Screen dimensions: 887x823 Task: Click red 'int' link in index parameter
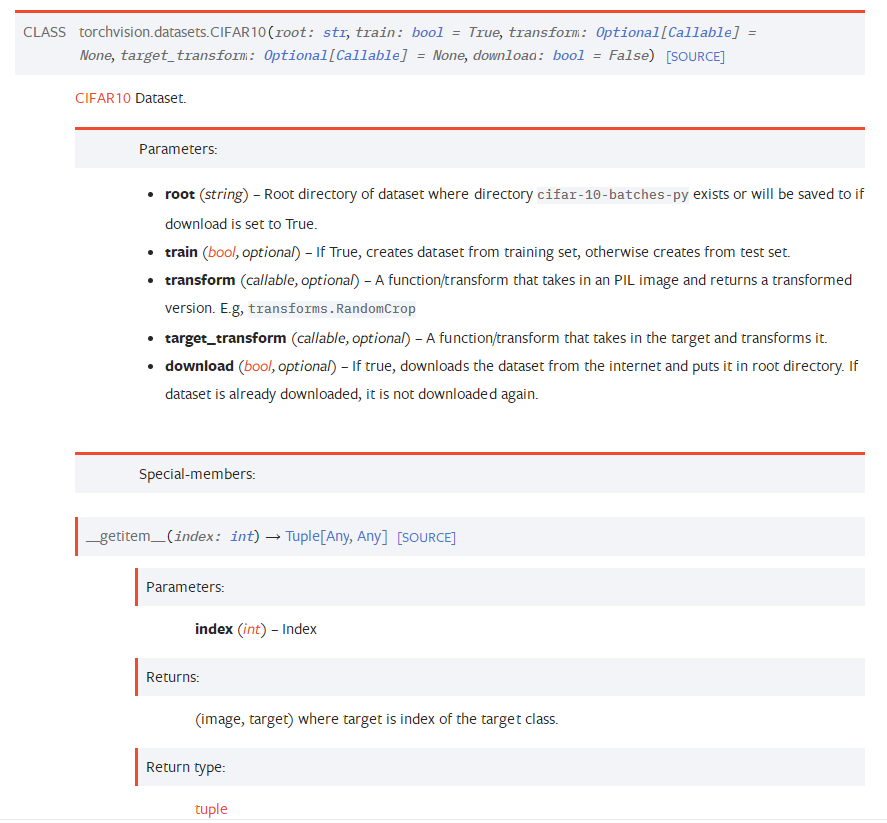click(x=251, y=630)
